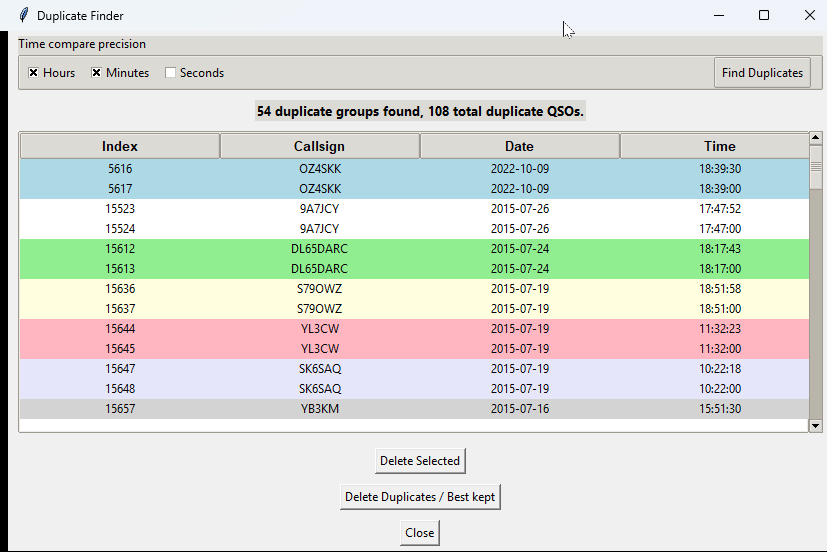The height and width of the screenshot is (552, 827).
Task: Sort the table by Index column header
Action: [120, 146]
